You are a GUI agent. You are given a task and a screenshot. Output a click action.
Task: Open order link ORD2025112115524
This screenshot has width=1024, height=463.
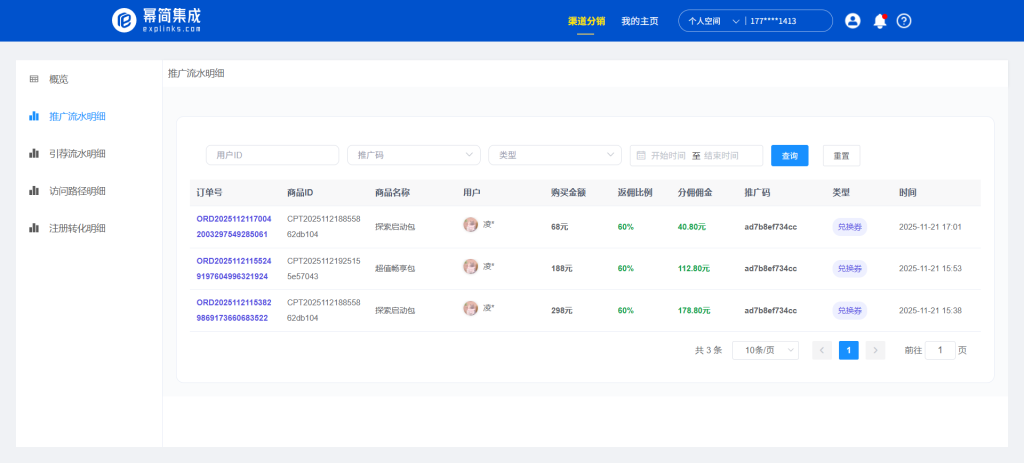point(233,261)
